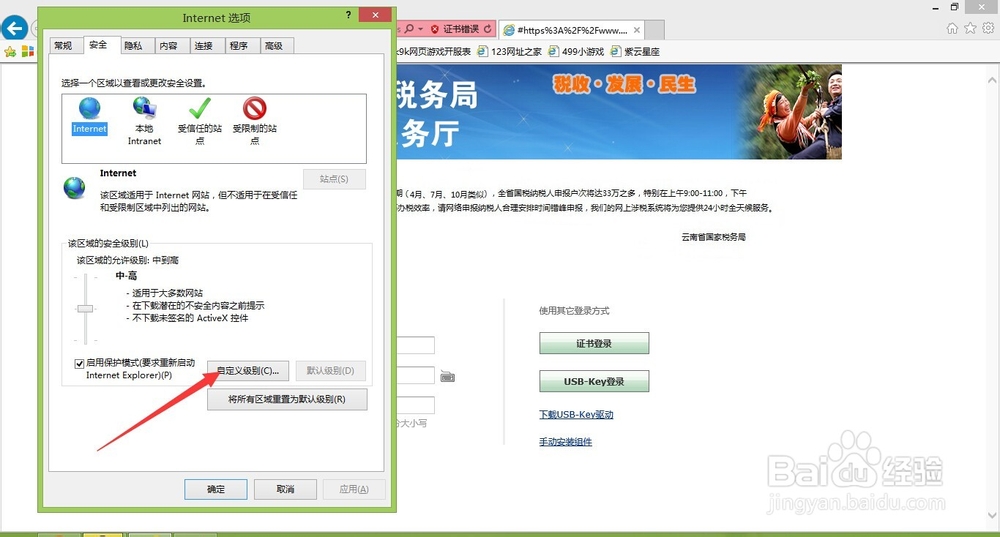This screenshot has height=537, width=1000.
Task: Click the 使用其它登录方式 label
Action: click(574, 311)
